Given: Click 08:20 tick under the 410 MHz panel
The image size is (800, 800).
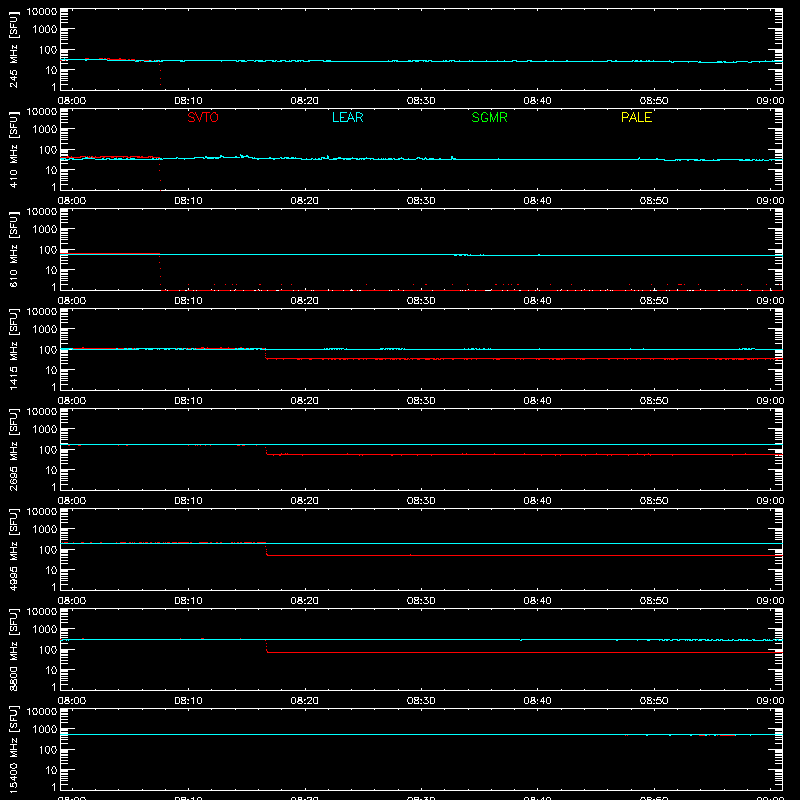Looking at the screenshot, I should [305, 201].
